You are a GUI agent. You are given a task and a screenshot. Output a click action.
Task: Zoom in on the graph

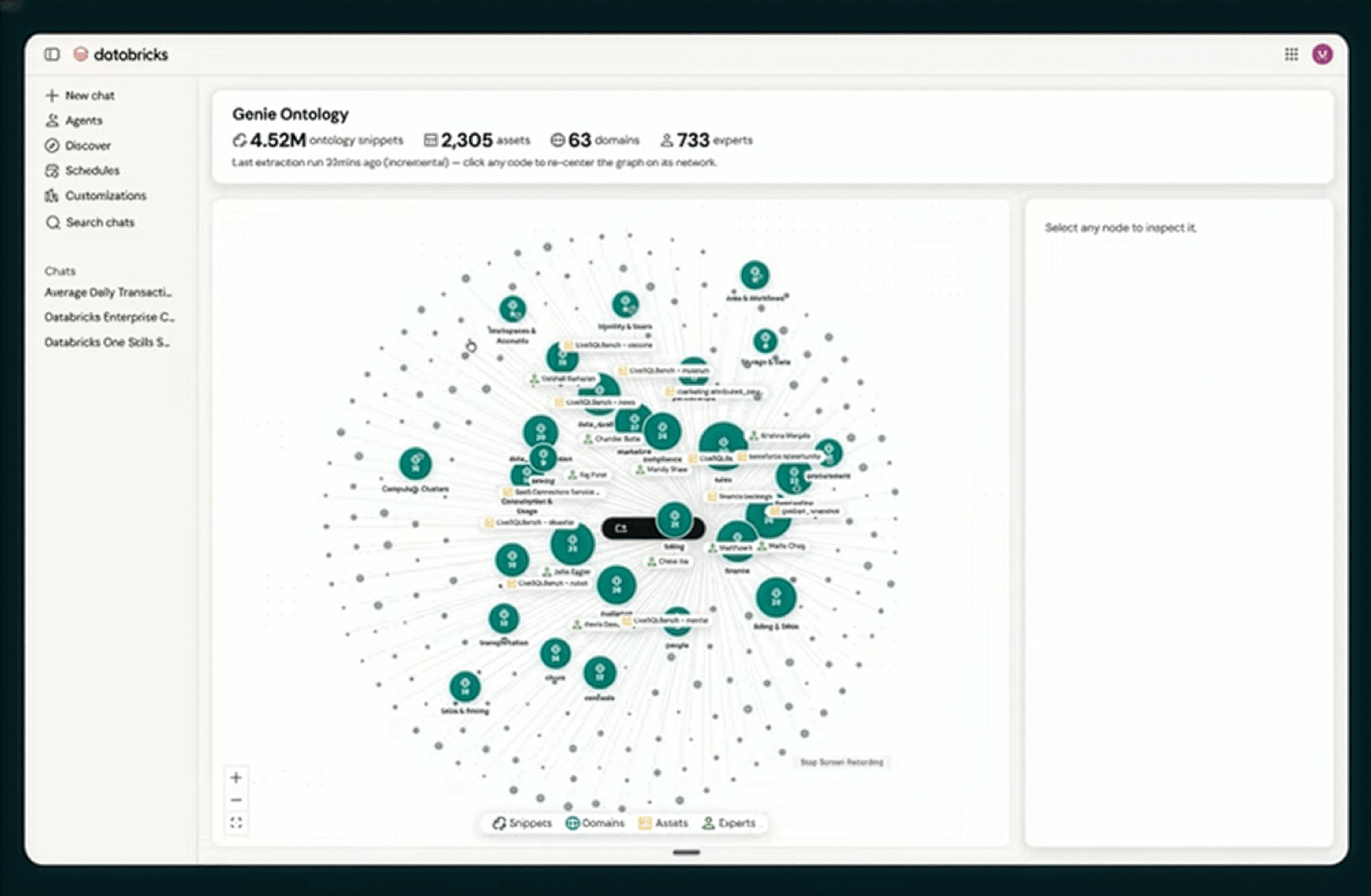point(236,778)
